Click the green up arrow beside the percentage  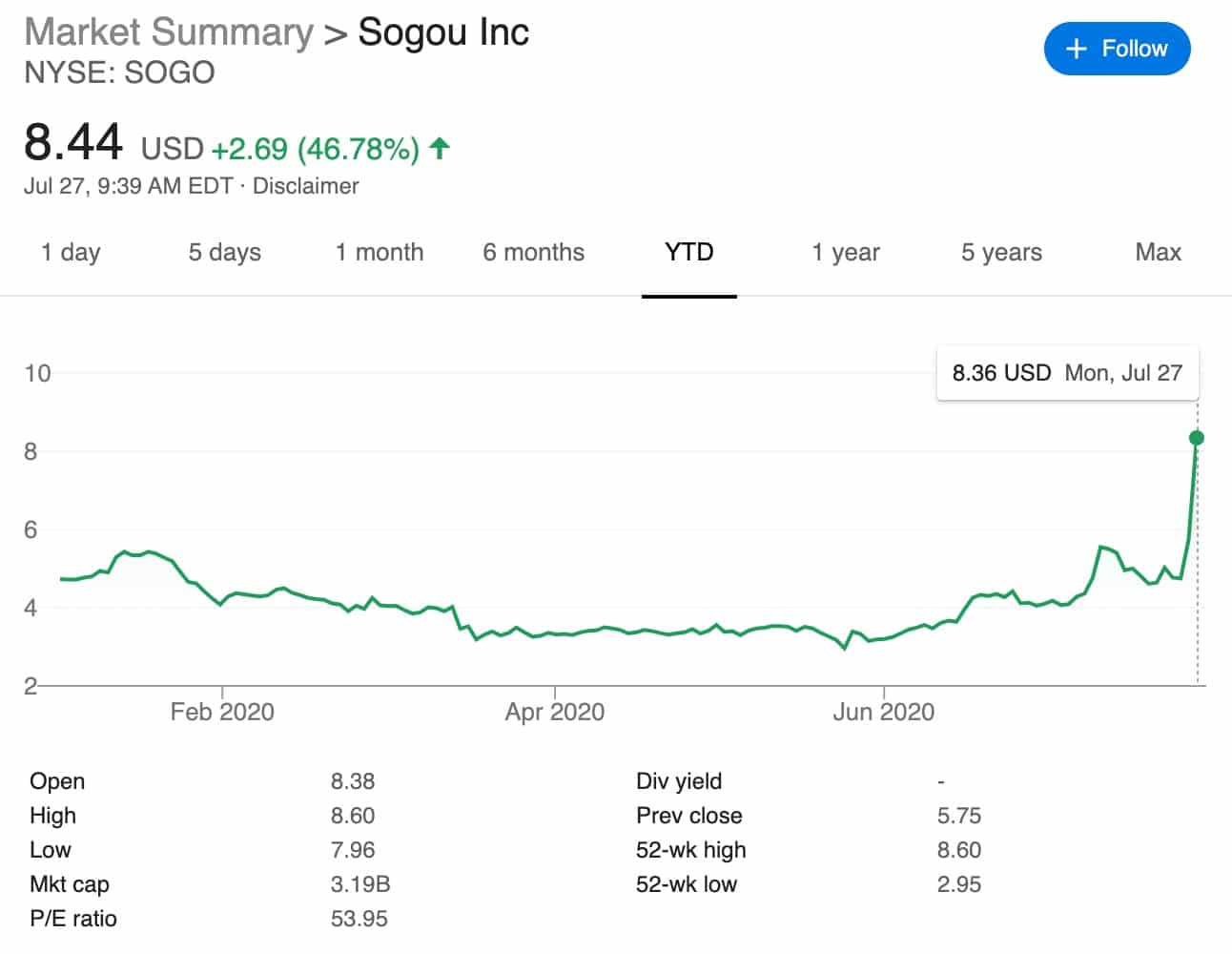pyautogui.click(x=439, y=149)
